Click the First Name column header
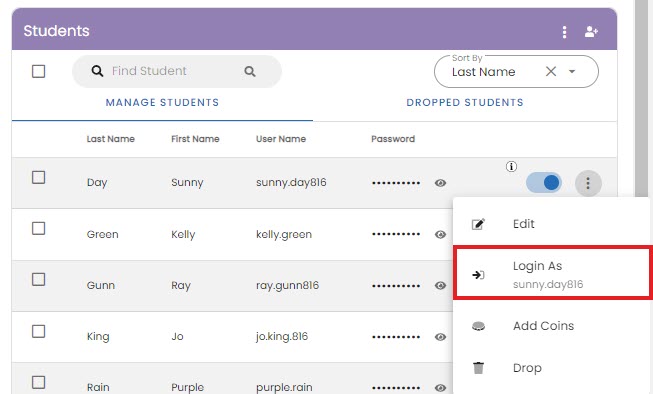Viewport: 653px width, 394px height. point(195,139)
